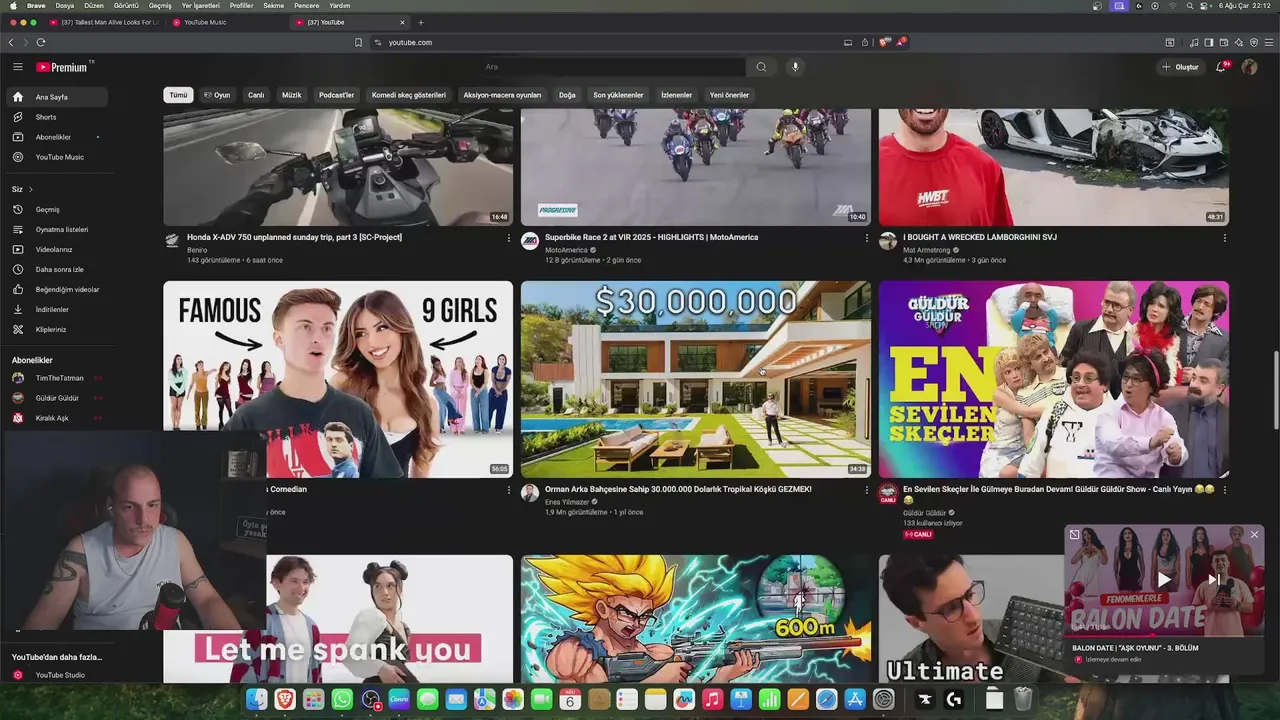Launch WhatsApp from the Dock
The height and width of the screenshot is (720, 1280).
pyautogui.click(x=342, y=700)
